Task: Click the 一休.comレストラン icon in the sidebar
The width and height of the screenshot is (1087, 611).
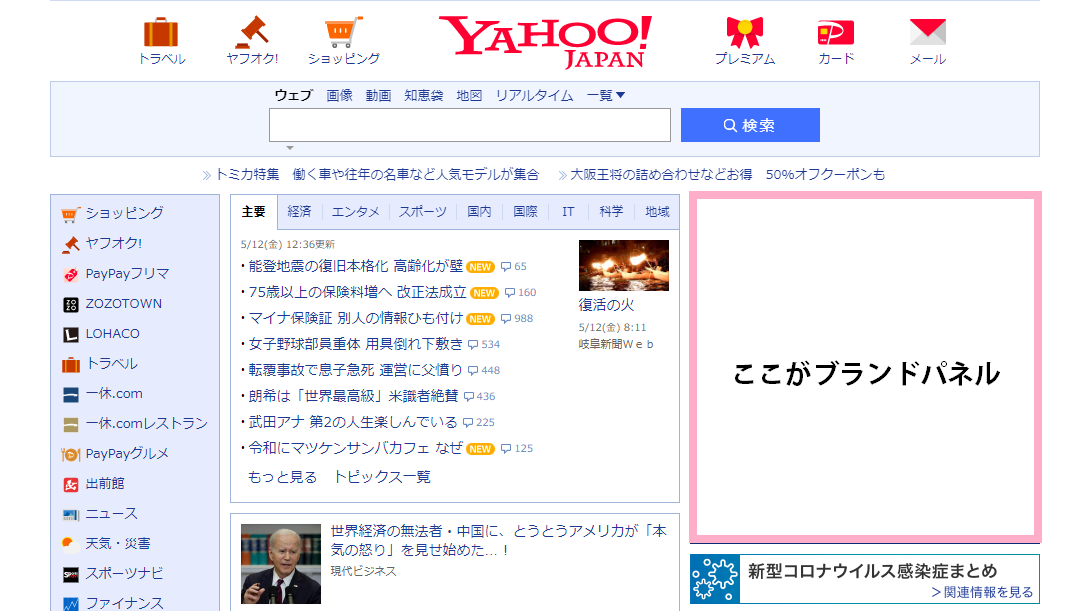Action: click(x=71, y=424)
